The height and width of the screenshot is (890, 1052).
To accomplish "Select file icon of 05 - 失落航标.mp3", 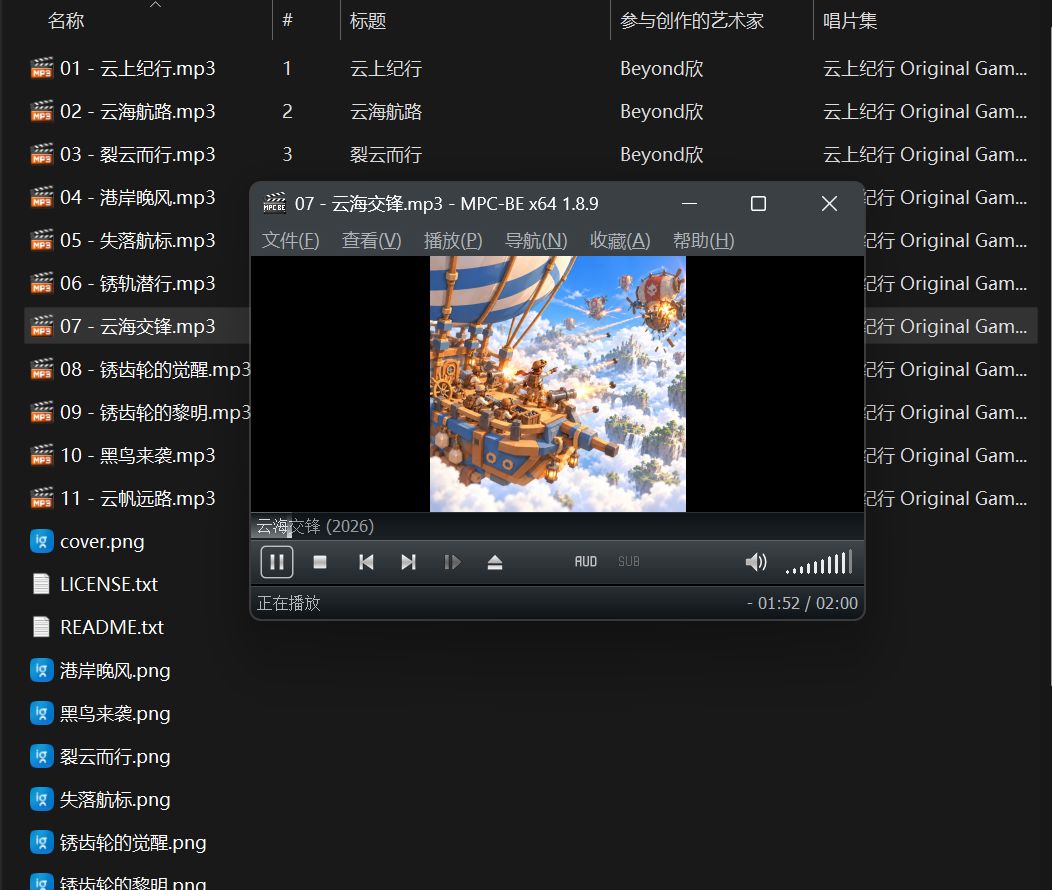I will (x=42, y=240).
